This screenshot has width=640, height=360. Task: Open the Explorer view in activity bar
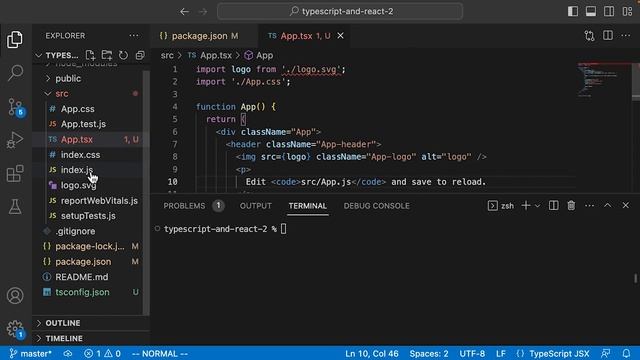tap(15, 40)
